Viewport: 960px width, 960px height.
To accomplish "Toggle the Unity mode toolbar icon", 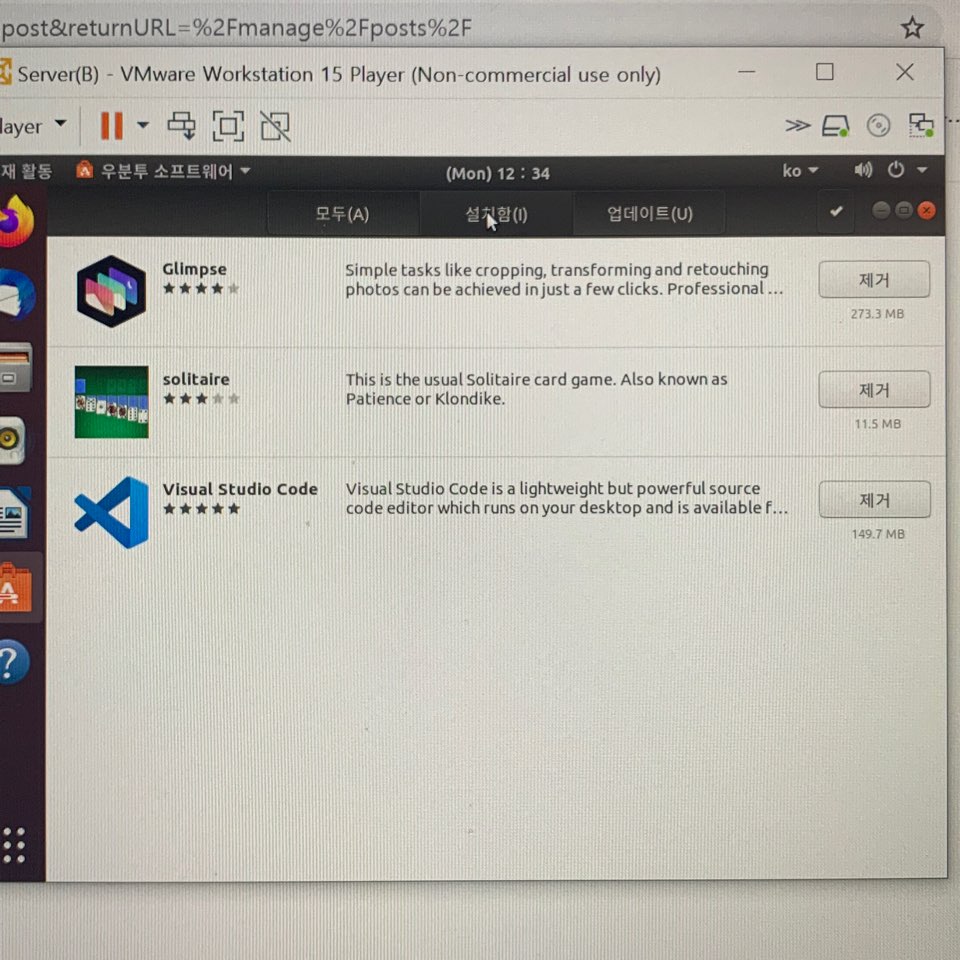I will click(x=275, y=126).
